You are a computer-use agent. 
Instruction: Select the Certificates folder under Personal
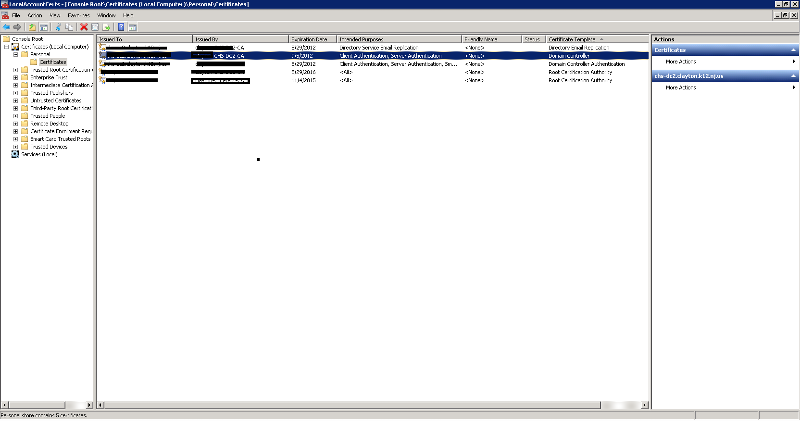click(x=53, y=62)
